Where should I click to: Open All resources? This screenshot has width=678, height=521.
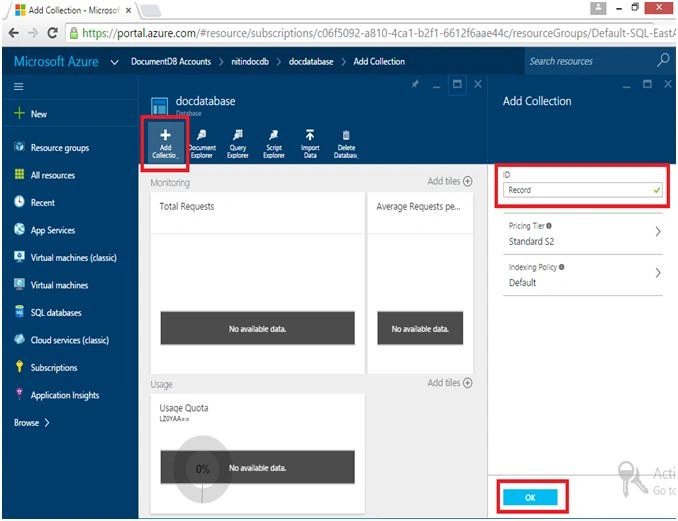point(45,175)
